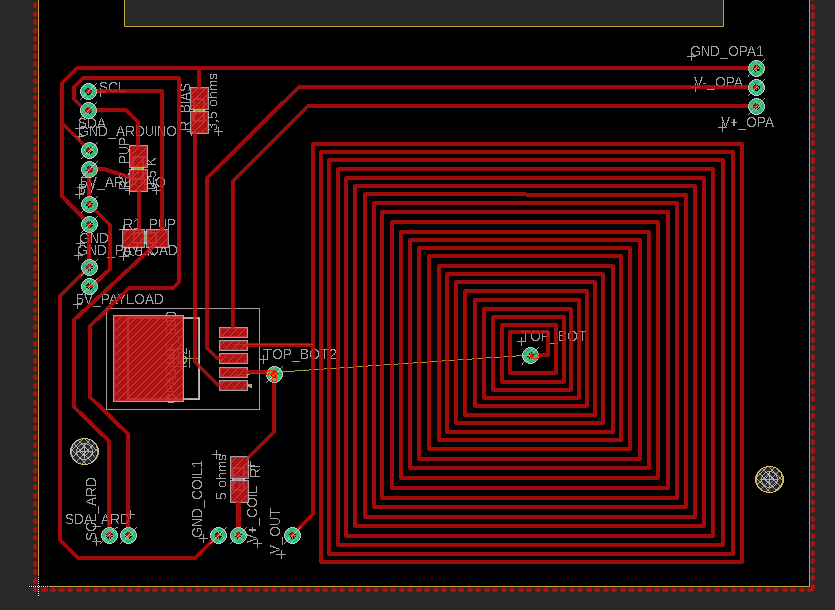The height and width of the screenshot is (610, 835).
Task: Select the V+_COIL pad
Action: pos(238,536)
